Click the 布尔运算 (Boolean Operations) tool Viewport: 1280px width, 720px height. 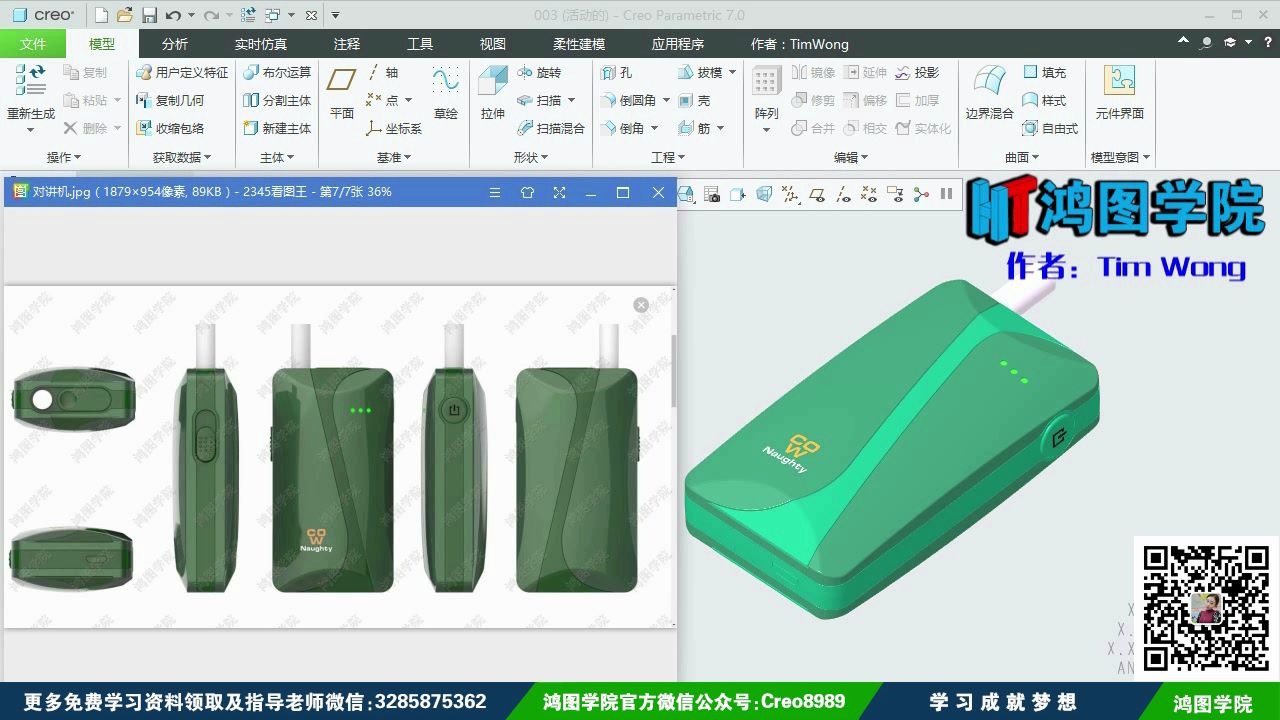tap(278, 72)
